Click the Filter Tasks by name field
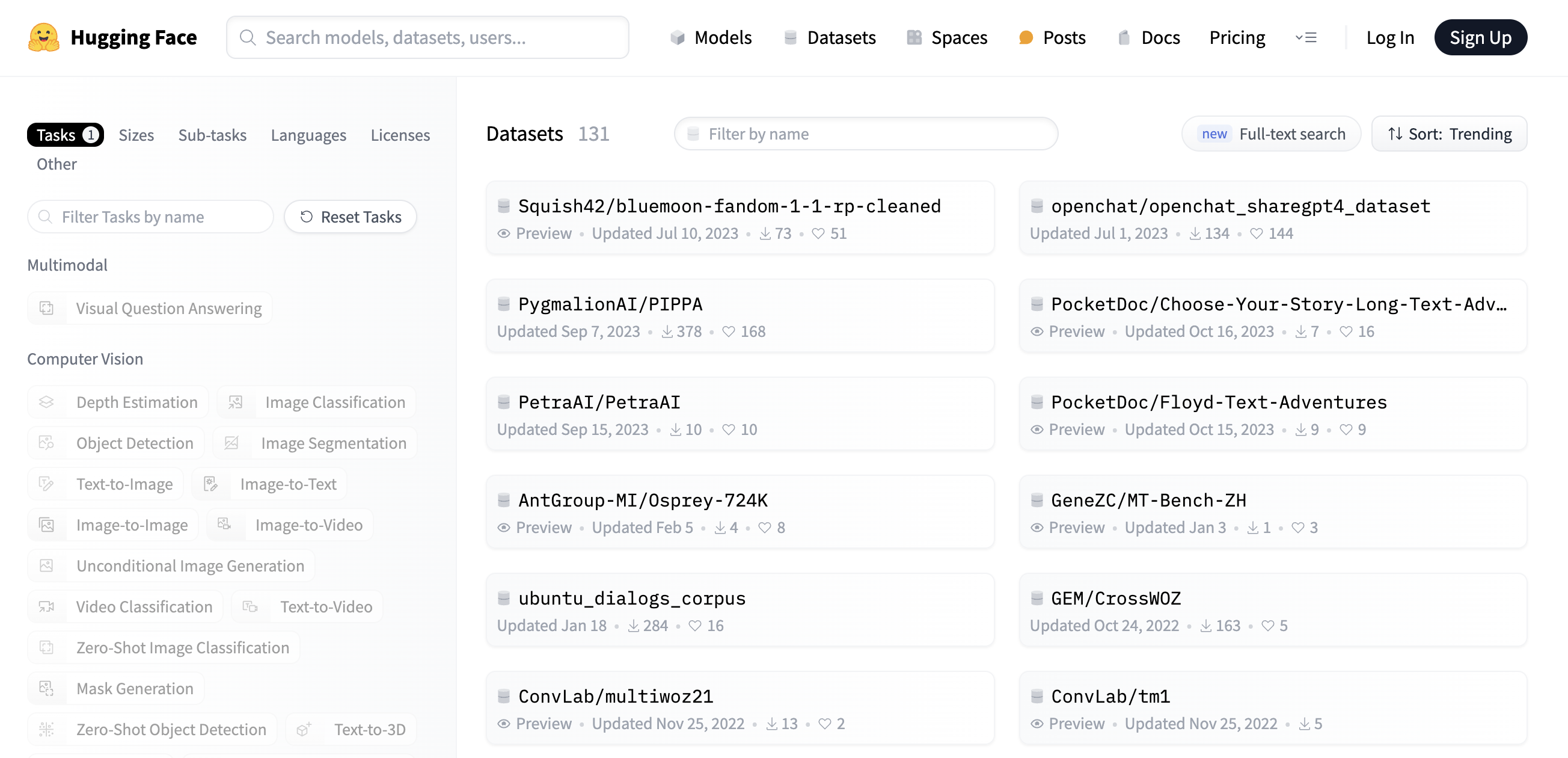The image size is (1568, 758). (x=150, y=216)
